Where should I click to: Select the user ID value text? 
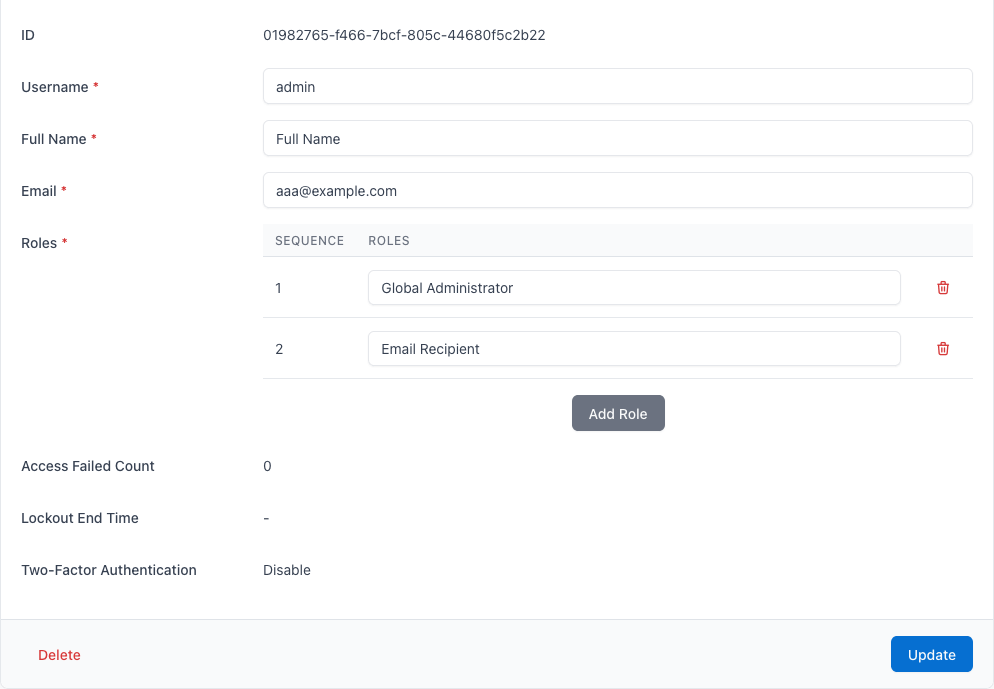click(403, 34)
